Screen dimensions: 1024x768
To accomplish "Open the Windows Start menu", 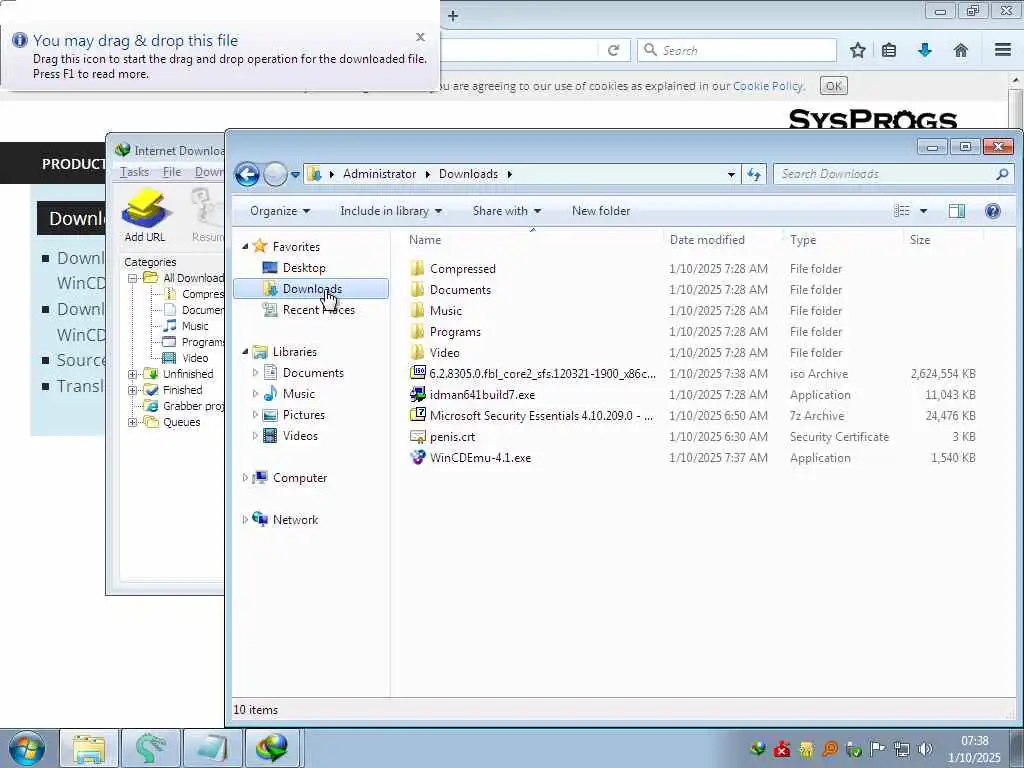I will (26, 748).
